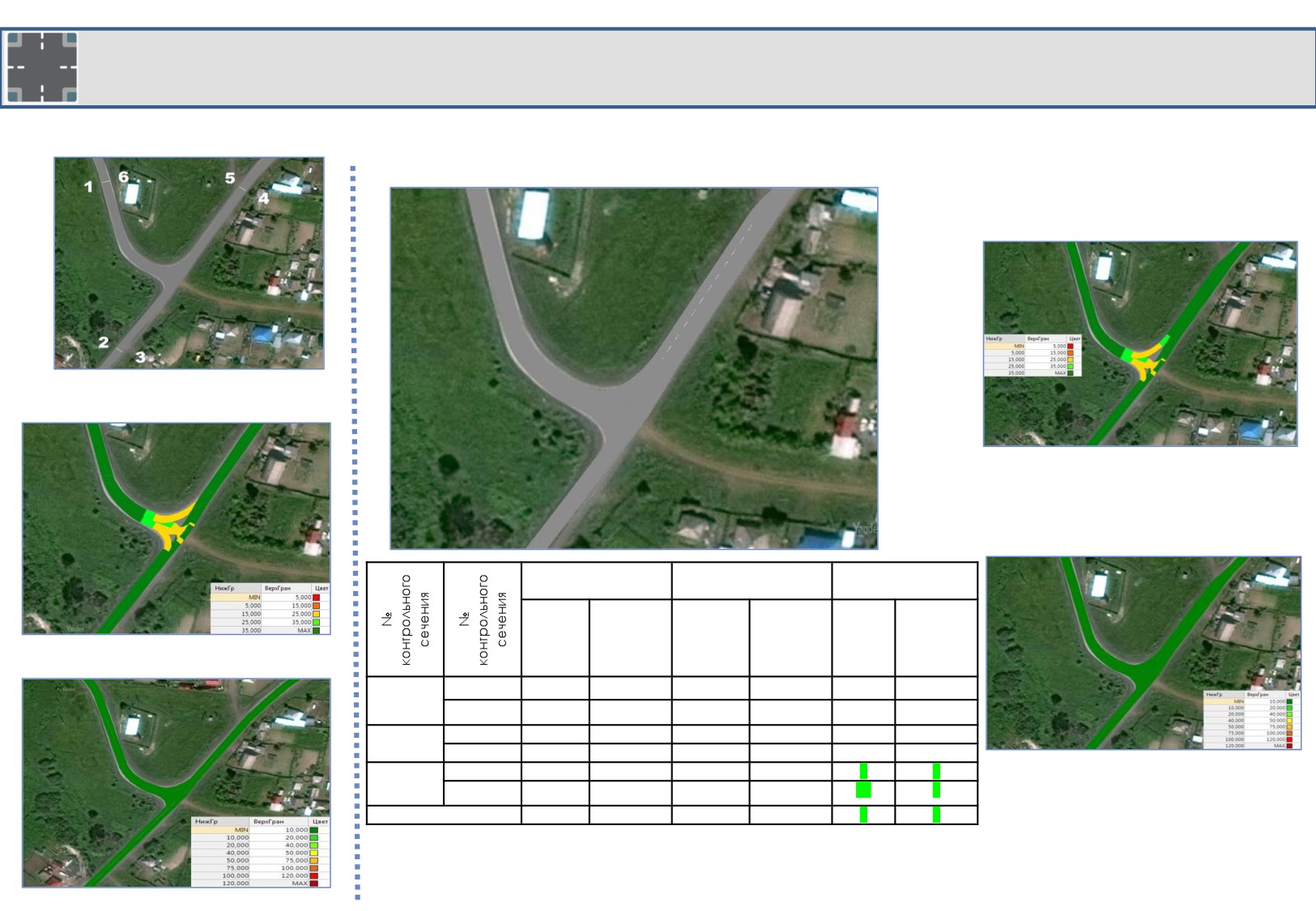Select 5,000–15,000 row in middle-left legend
Viewport: 1316px width, 911px height.
point(270,606)
